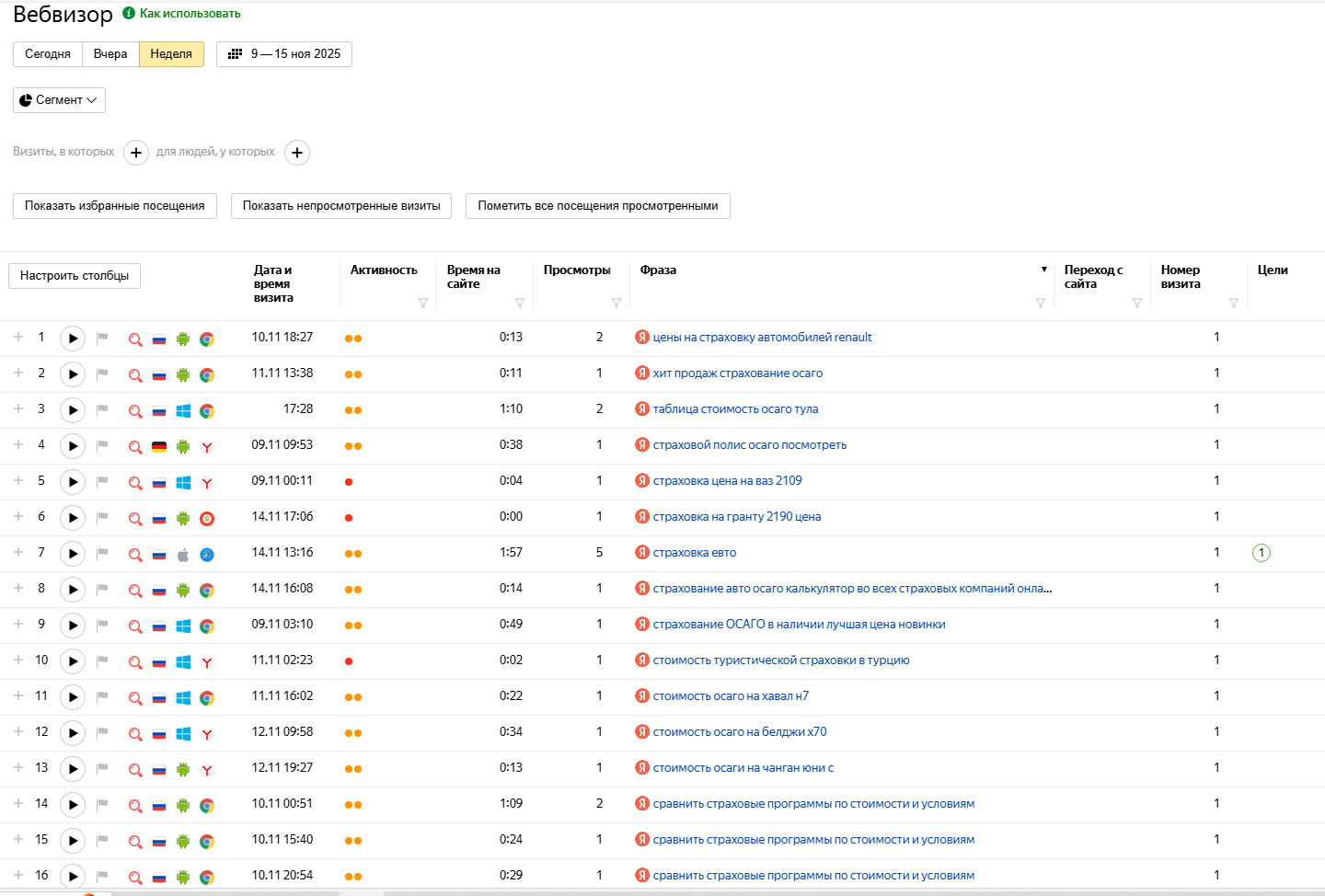Select the Вчера period tab

(110, 54)
